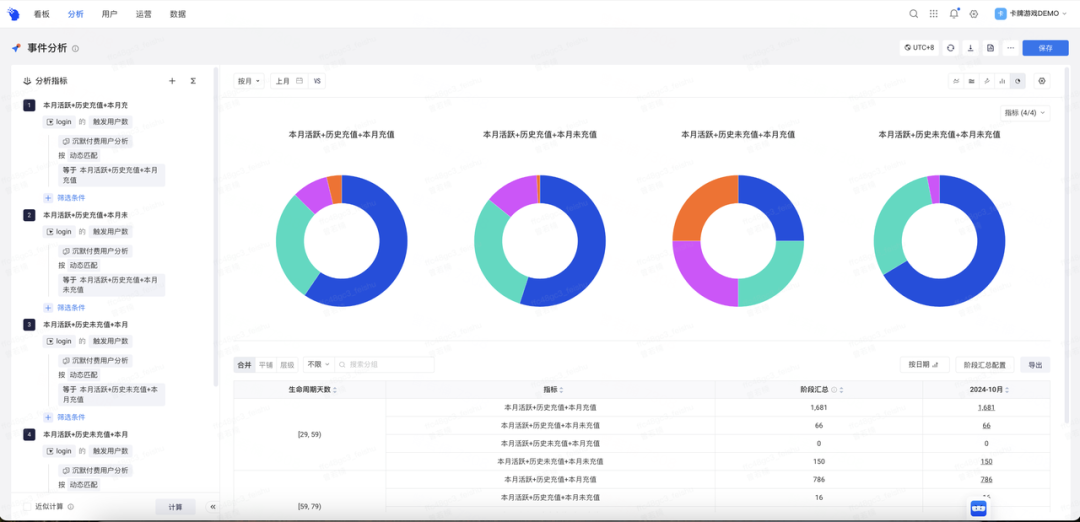
Task: Open 按日期 sort order control
Action: pyautogui.click(x=924, y=365)
